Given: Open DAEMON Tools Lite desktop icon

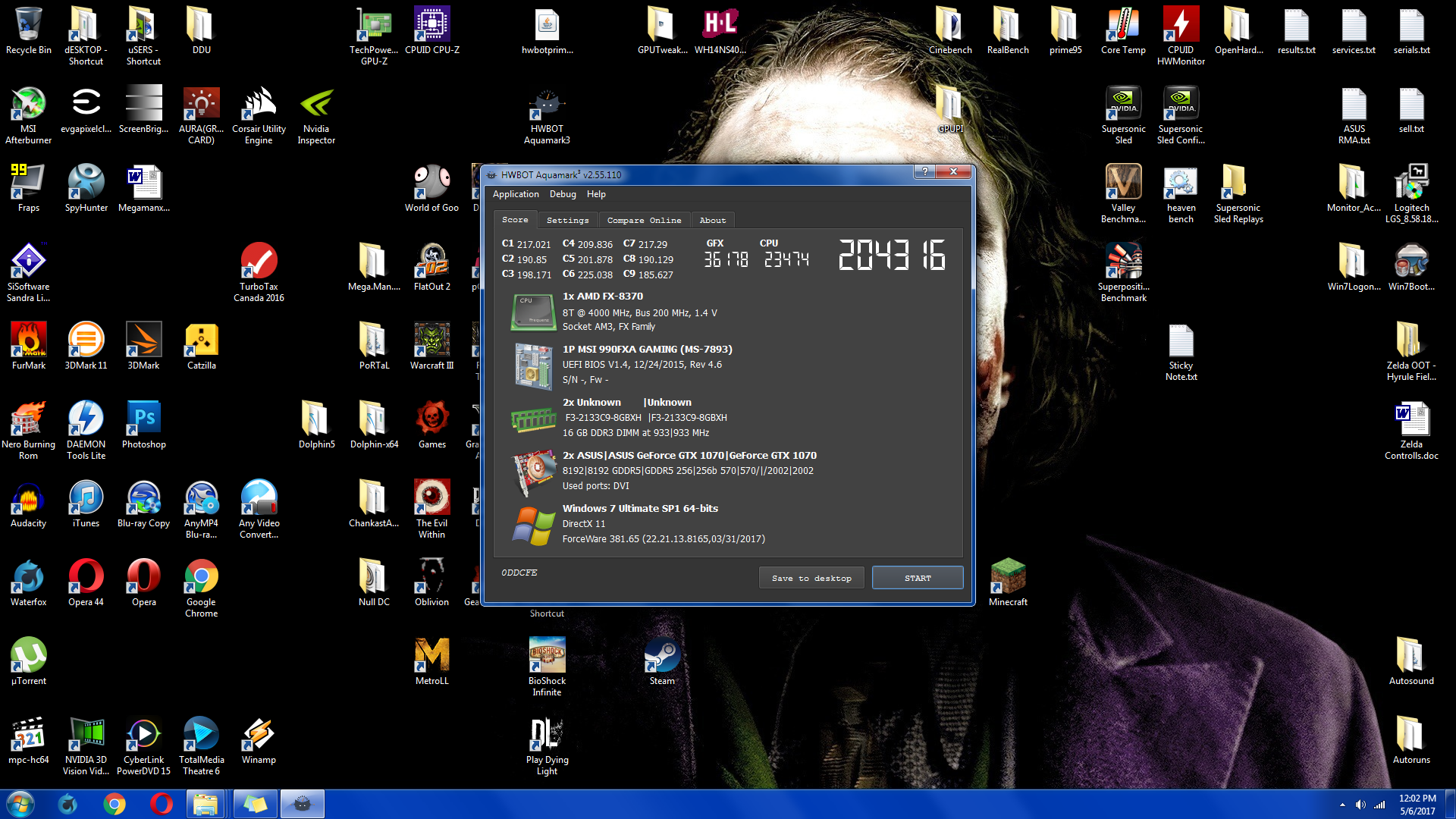Looking at the screenshot, I should pos(86,430).
